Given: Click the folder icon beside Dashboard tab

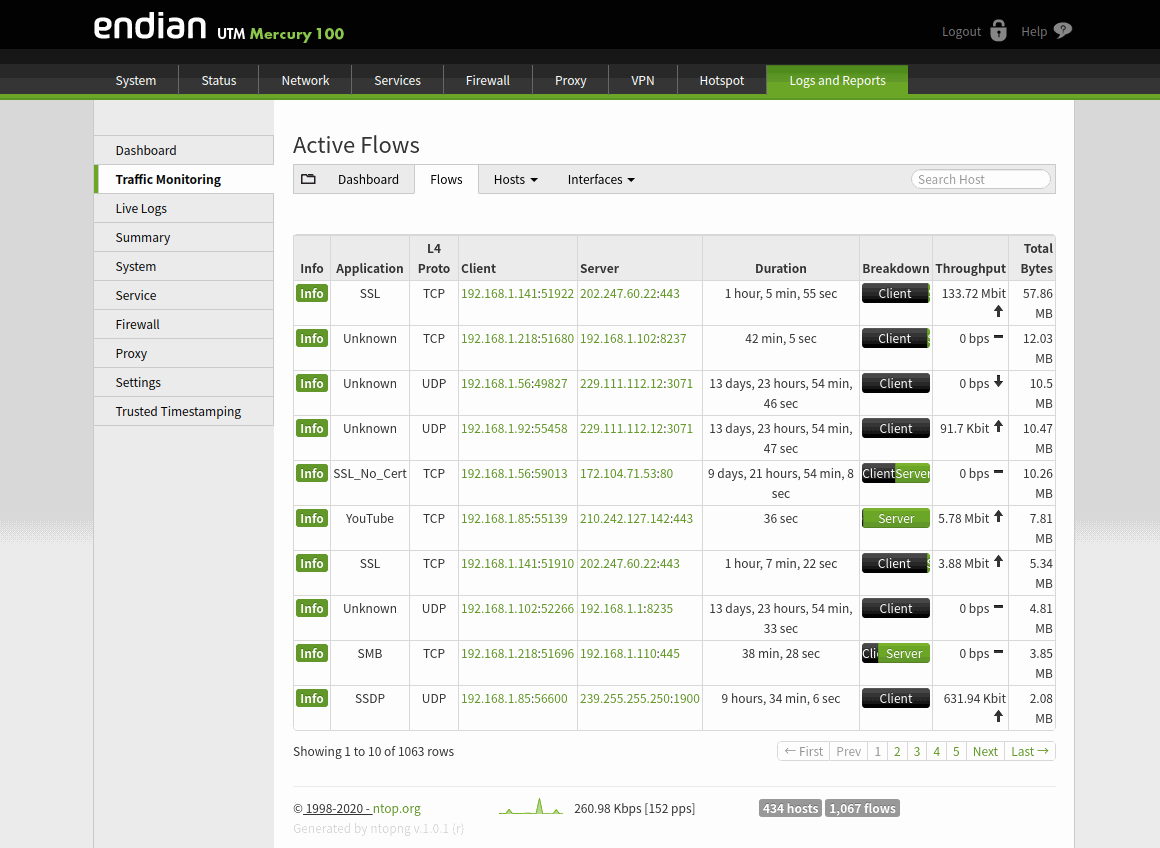Looking at the screenshot, I should tap(308, 179).
